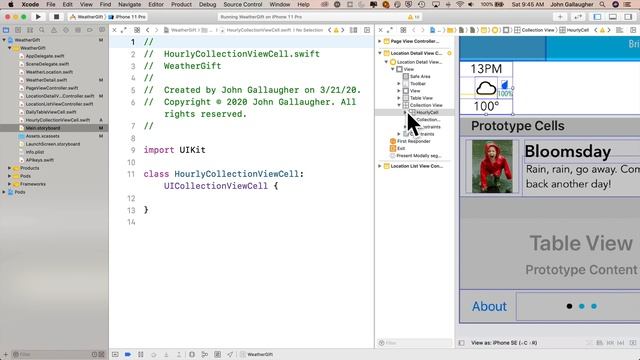This screenshot has height=360, width=640.
Task: Collapse the WeatherGift yellow group folder
Action: coord(9,48)
